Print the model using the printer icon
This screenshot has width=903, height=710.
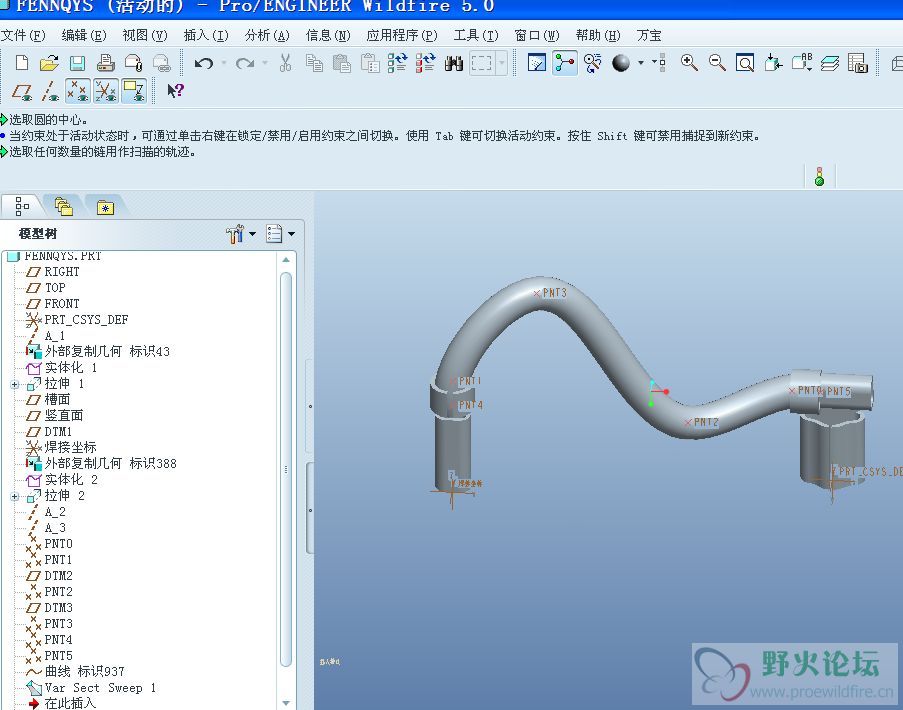[105, 63]
